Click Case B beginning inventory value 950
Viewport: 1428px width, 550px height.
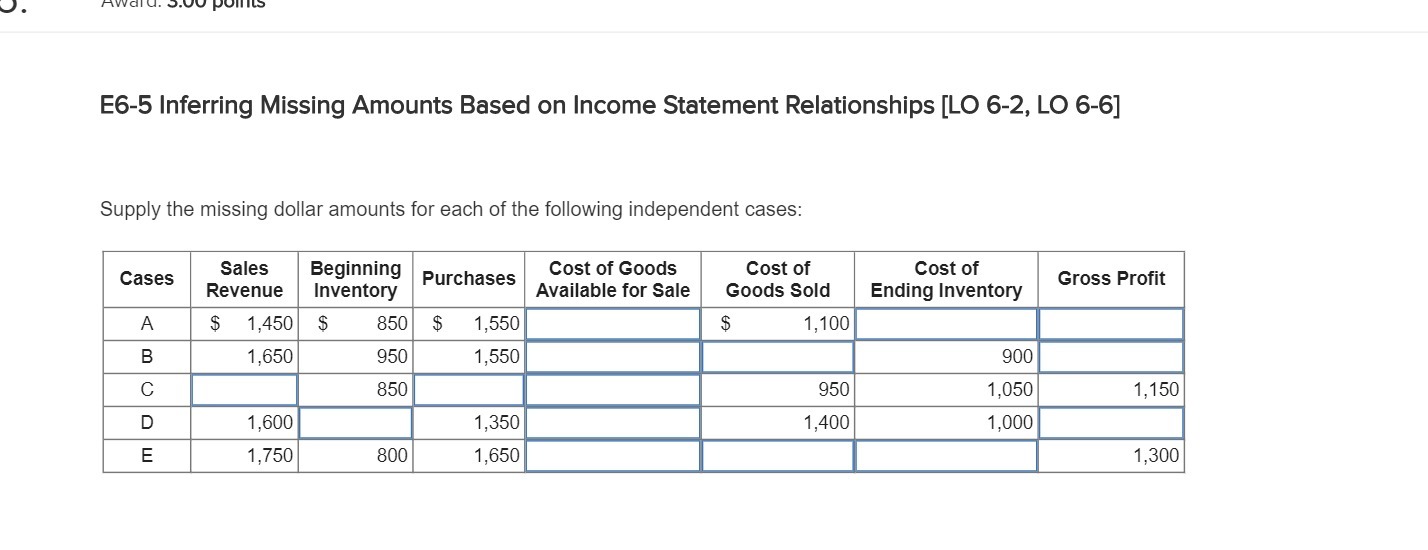coord(392,356)
